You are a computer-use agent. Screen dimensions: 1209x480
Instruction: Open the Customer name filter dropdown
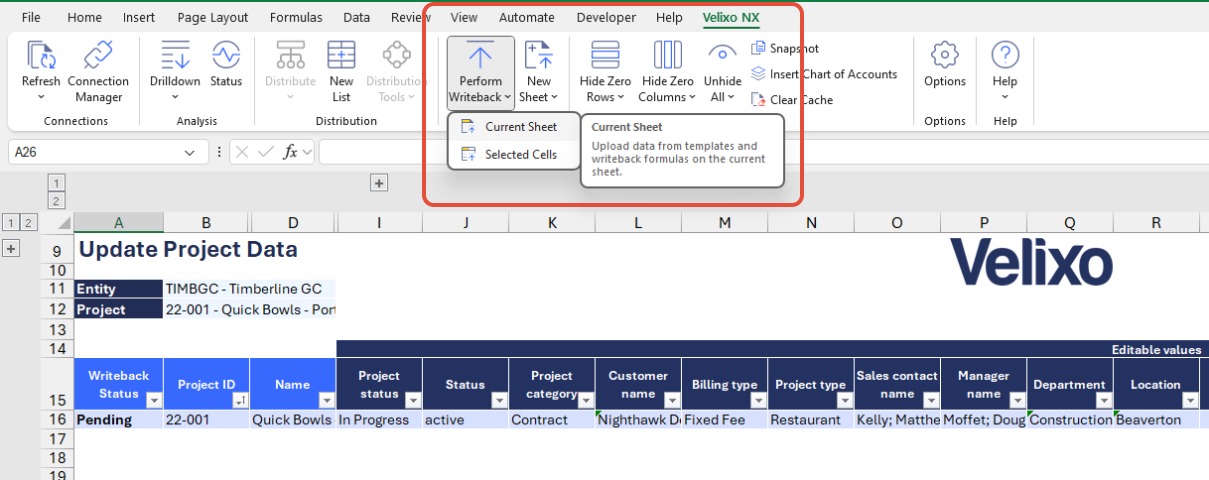point(672,400)
